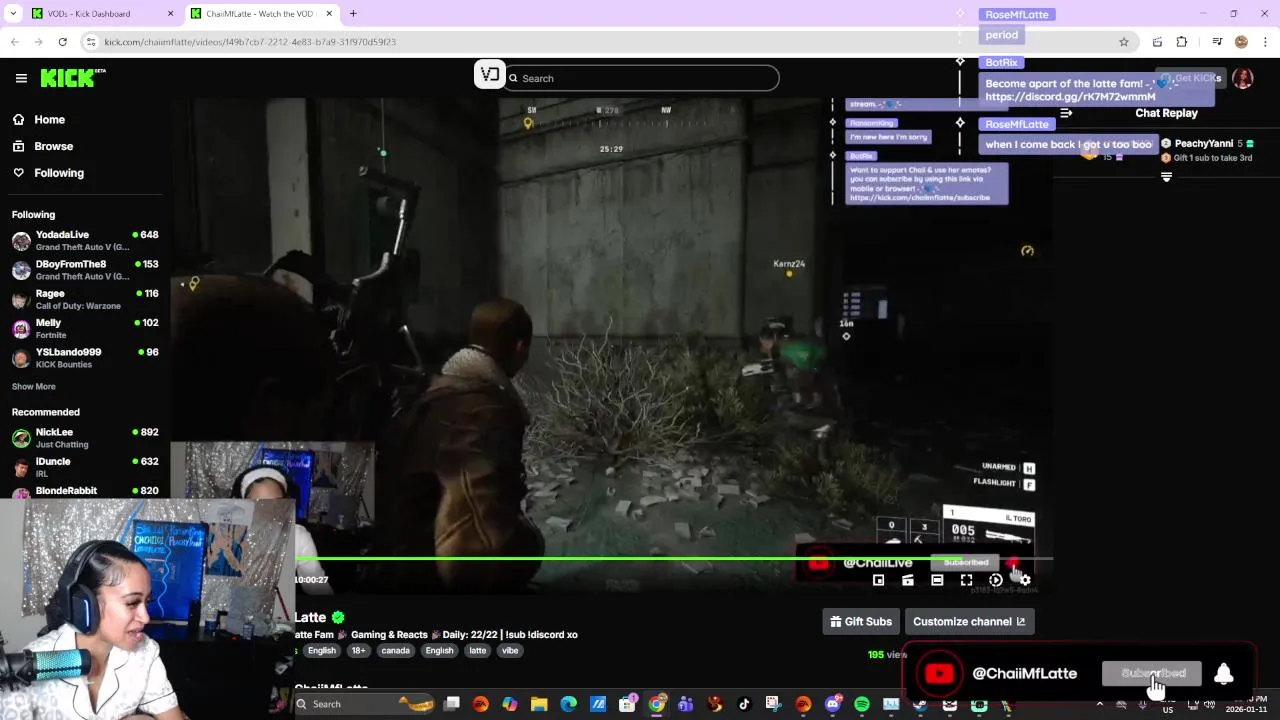Click the canada stream tag
Viewport: 1280px width, 720px height.
tap(395, 651)
